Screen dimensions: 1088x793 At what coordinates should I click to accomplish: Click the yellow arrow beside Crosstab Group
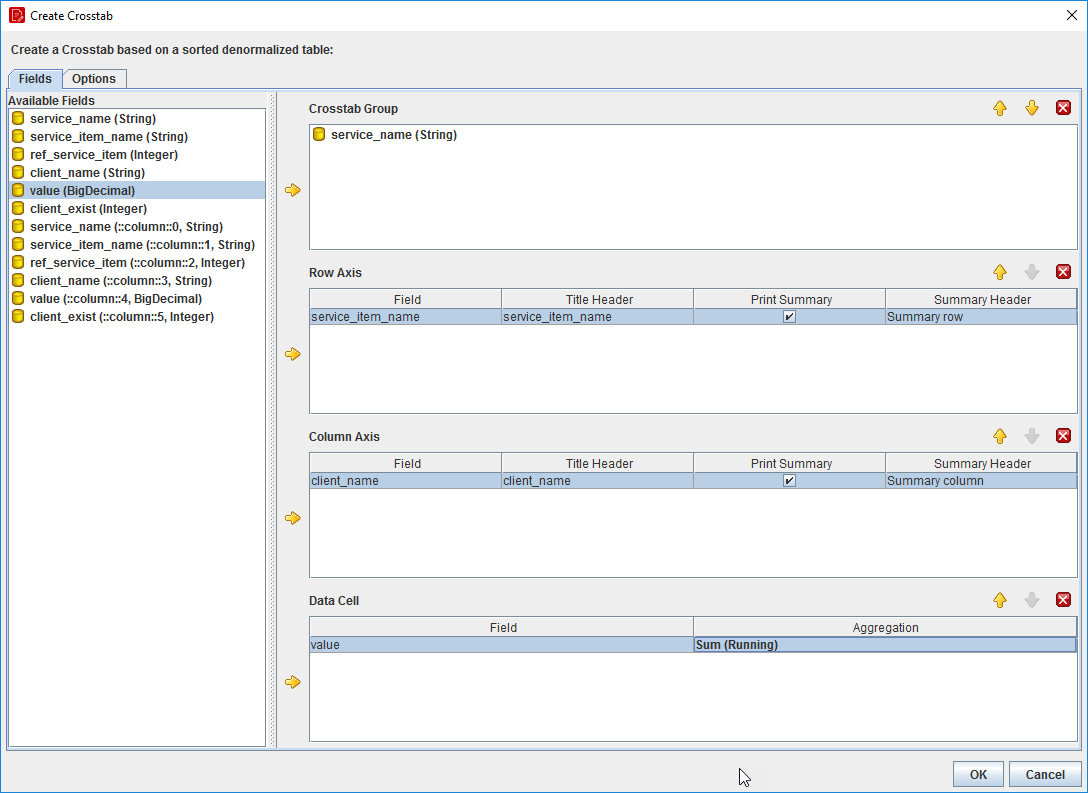291,189
